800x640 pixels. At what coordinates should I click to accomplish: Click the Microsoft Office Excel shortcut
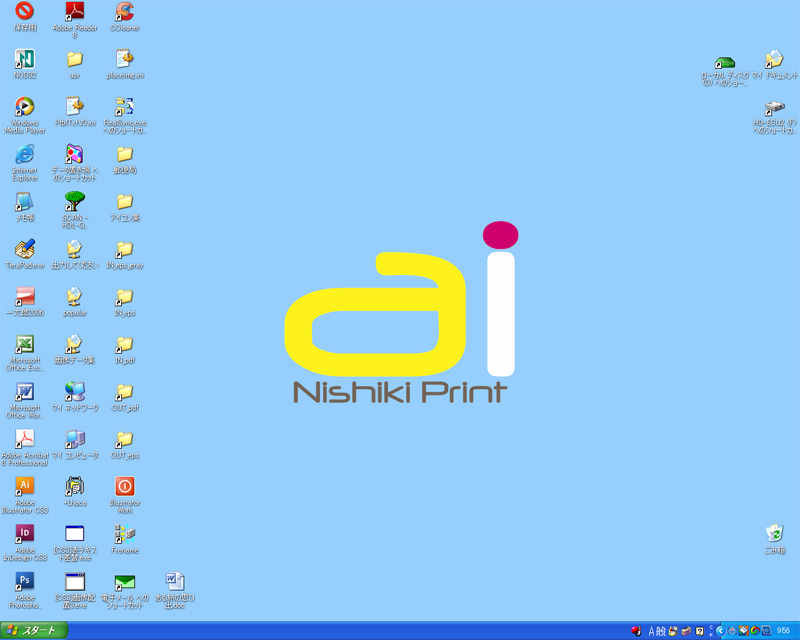25,344
